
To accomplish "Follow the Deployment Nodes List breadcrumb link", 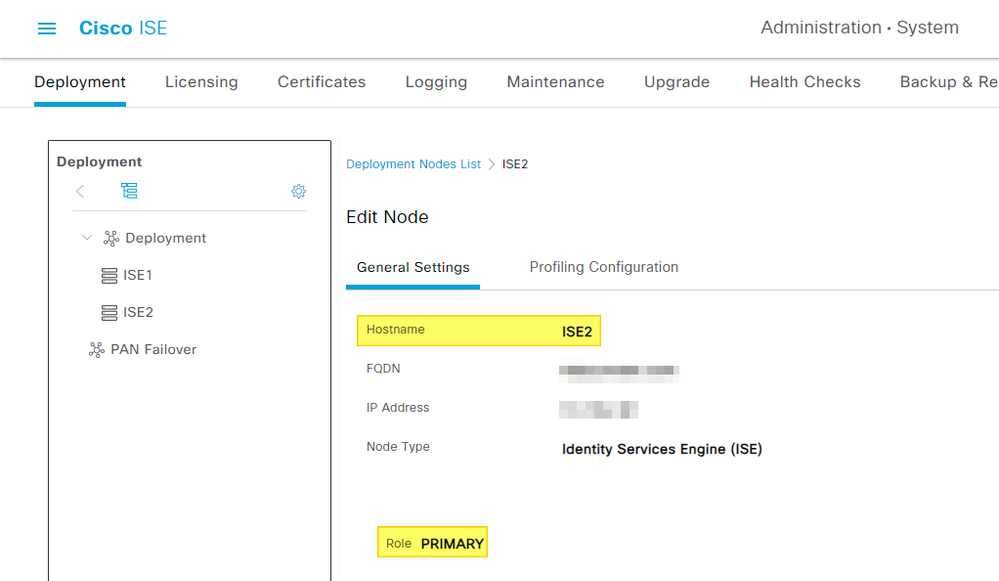I will click(x=413, y=164).
